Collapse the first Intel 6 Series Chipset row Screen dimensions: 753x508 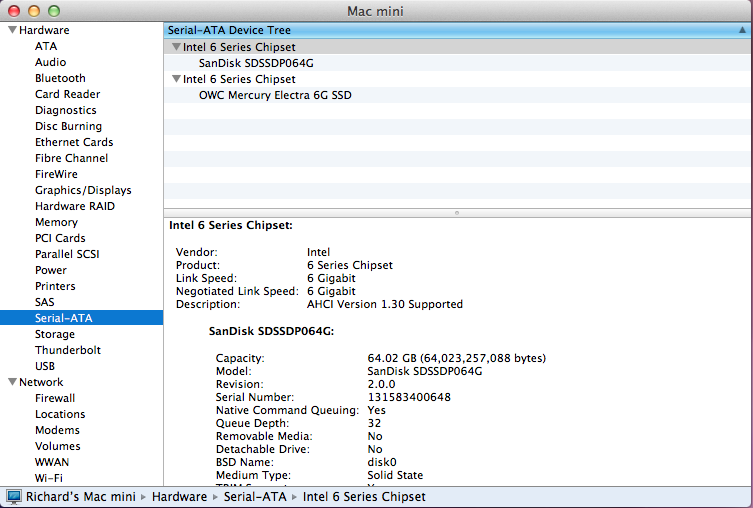176,47
